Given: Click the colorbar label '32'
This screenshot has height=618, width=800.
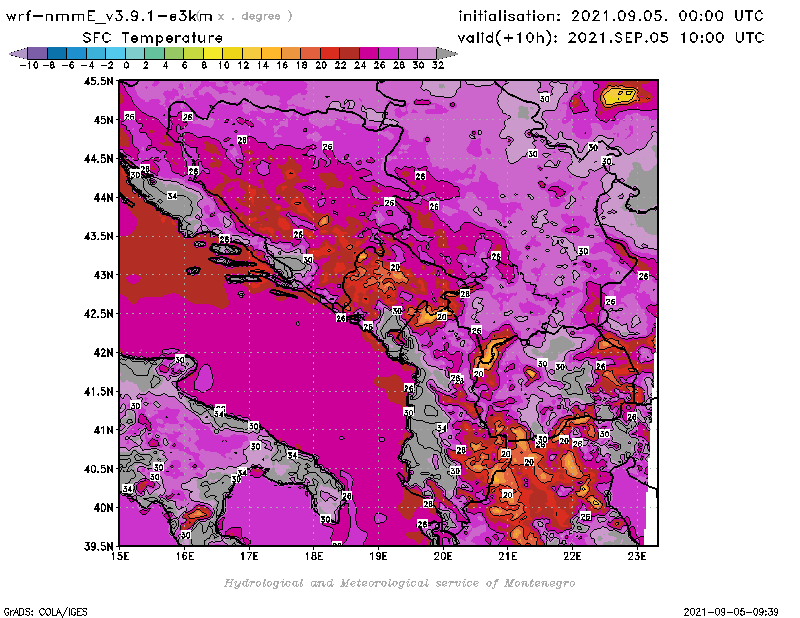Looking at the screenshot, I should 438,65.
